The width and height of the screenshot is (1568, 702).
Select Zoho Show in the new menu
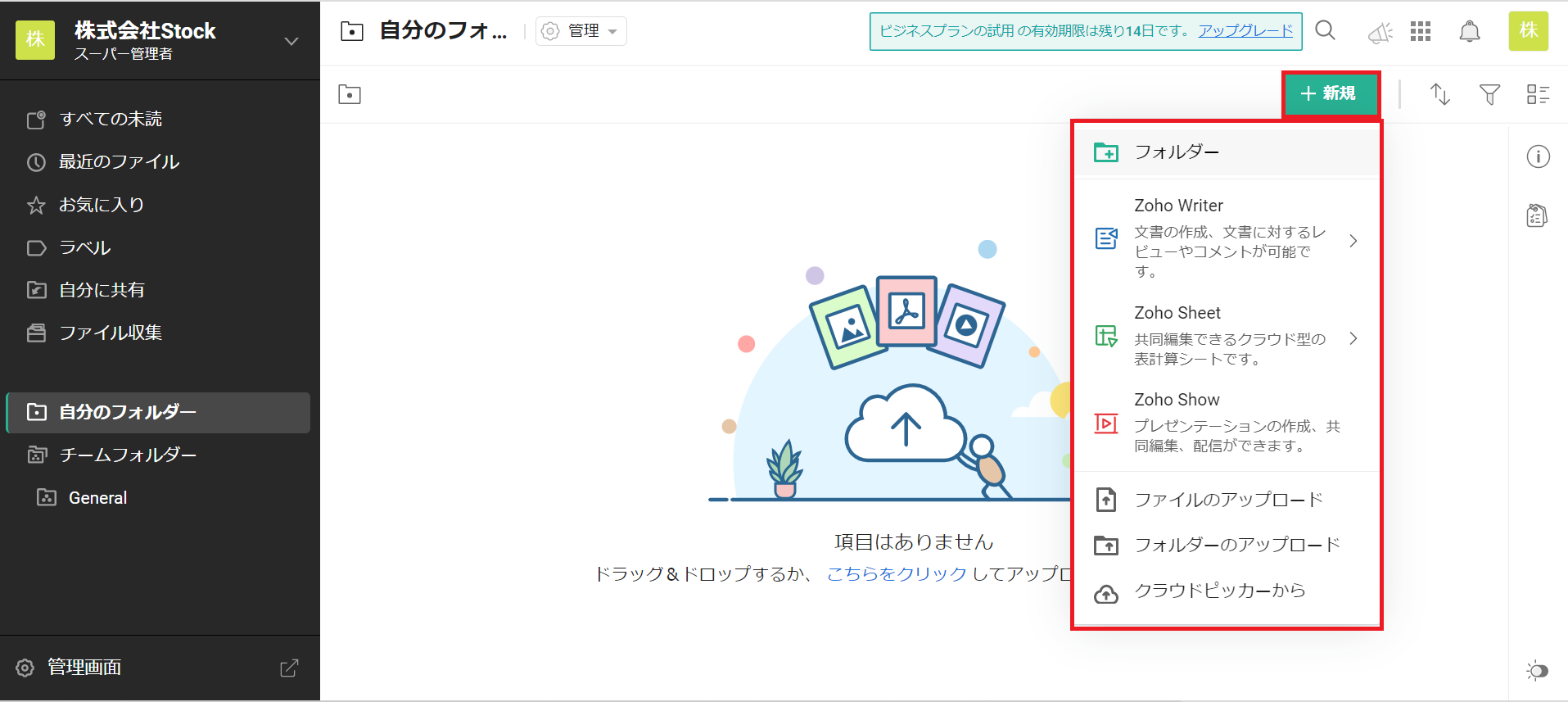[1227, 423]
